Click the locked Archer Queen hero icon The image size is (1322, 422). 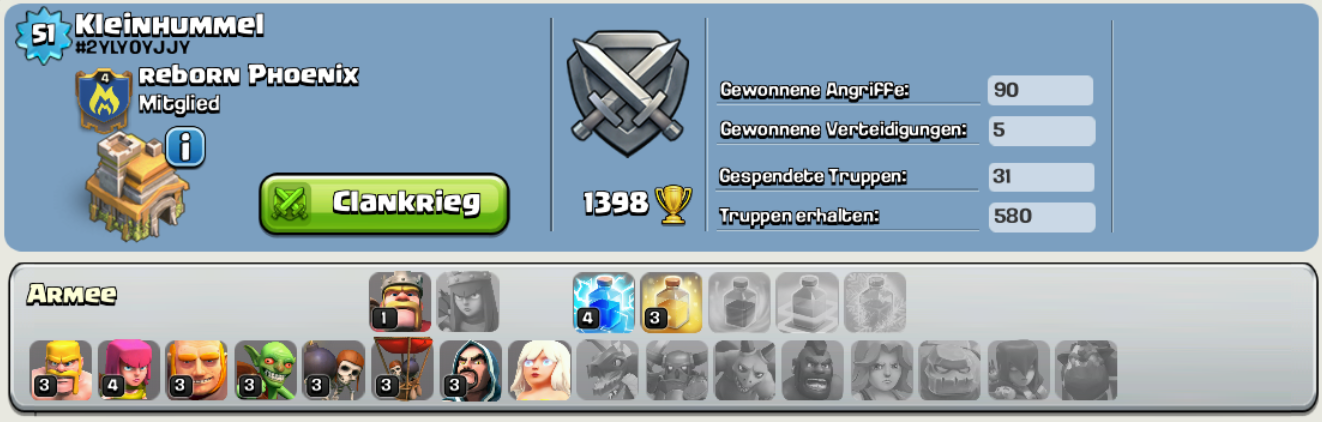[468, 302]
